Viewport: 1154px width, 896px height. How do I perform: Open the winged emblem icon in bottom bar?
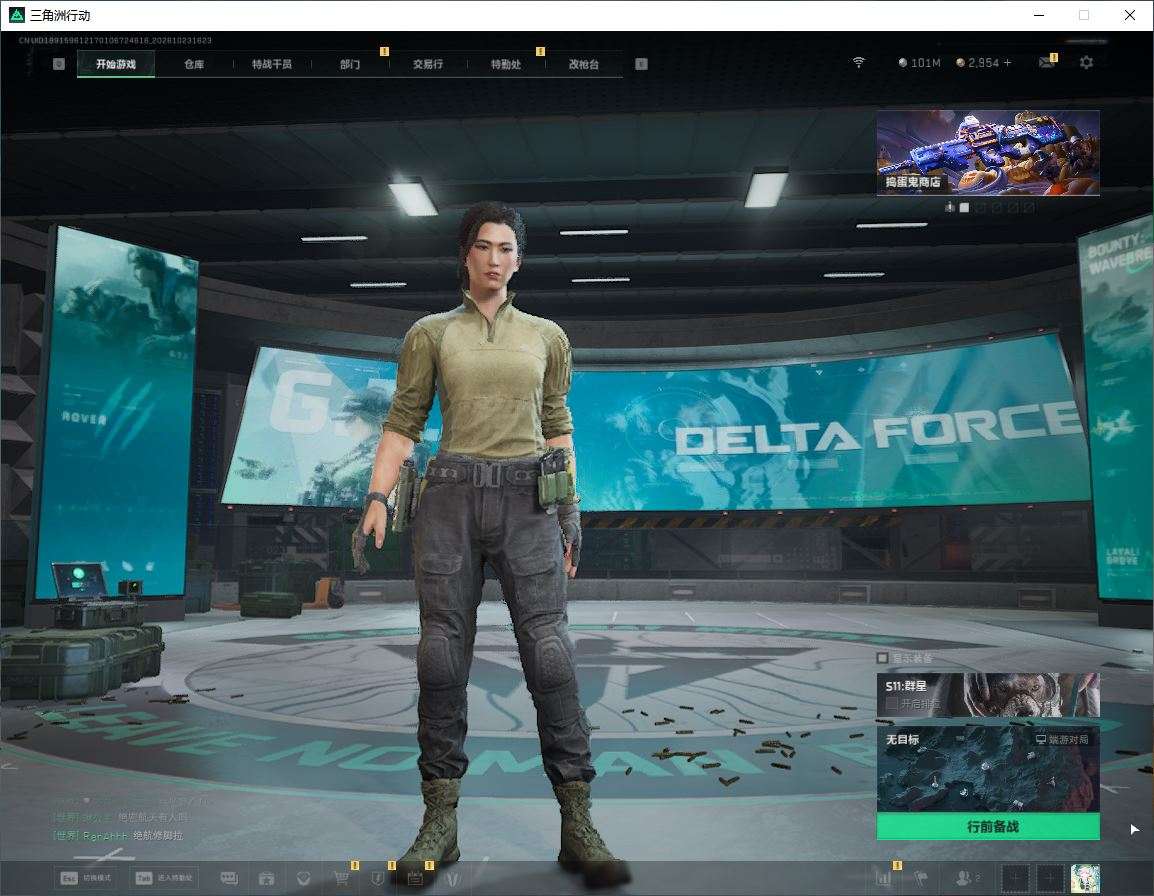coord(452,878)
